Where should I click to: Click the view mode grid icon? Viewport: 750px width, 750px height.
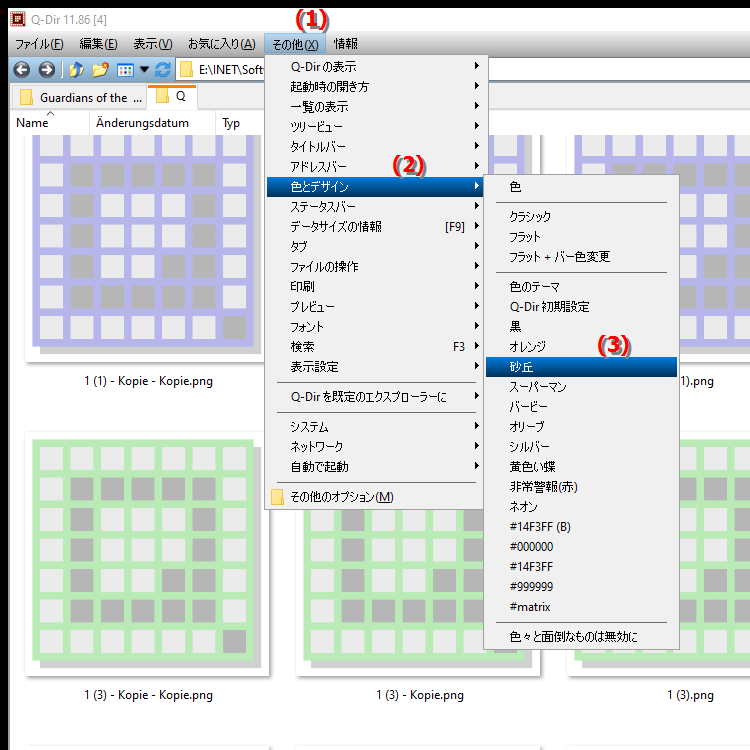(125, 70)
